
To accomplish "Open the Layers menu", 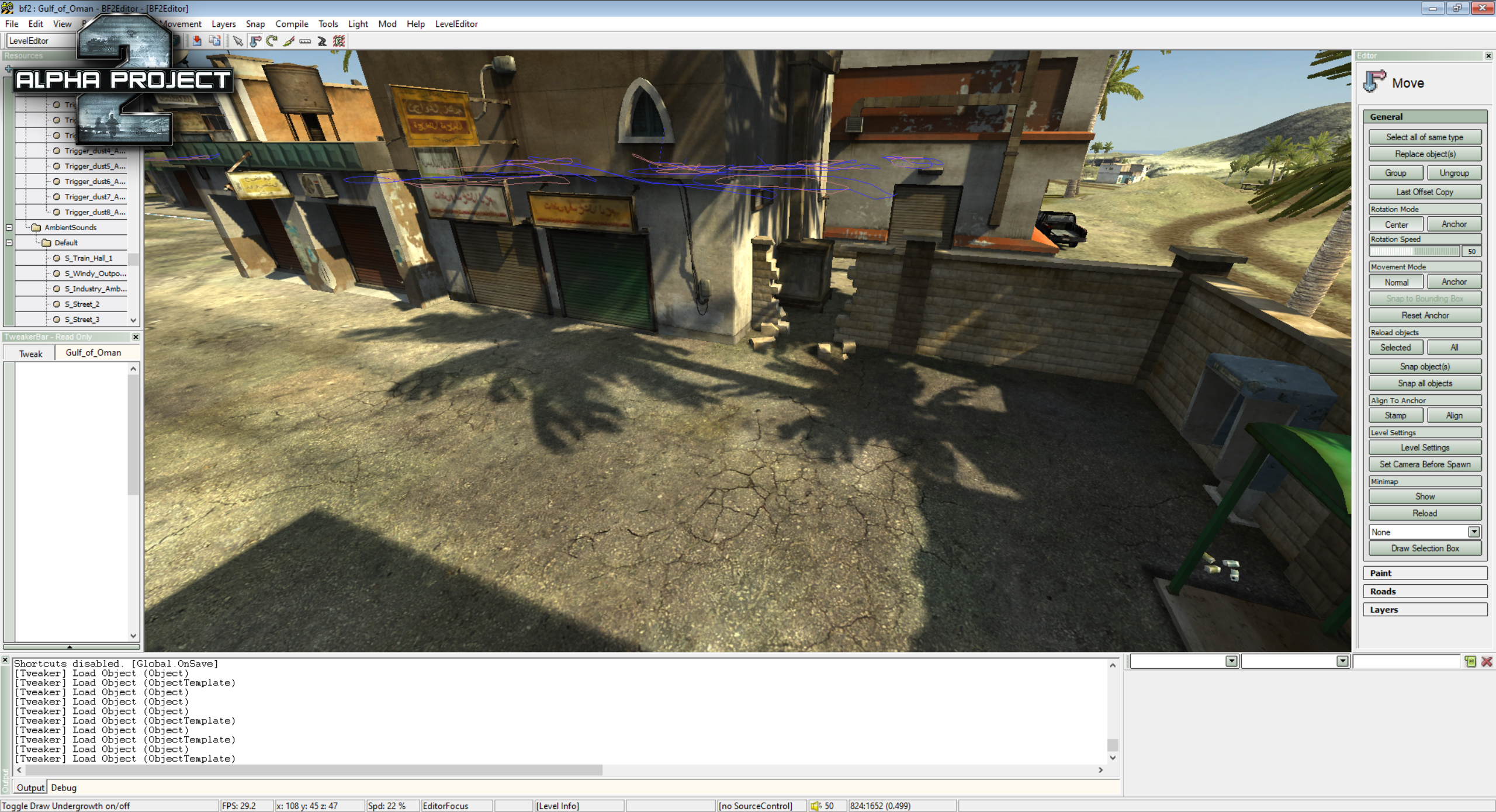I will 223,24.
